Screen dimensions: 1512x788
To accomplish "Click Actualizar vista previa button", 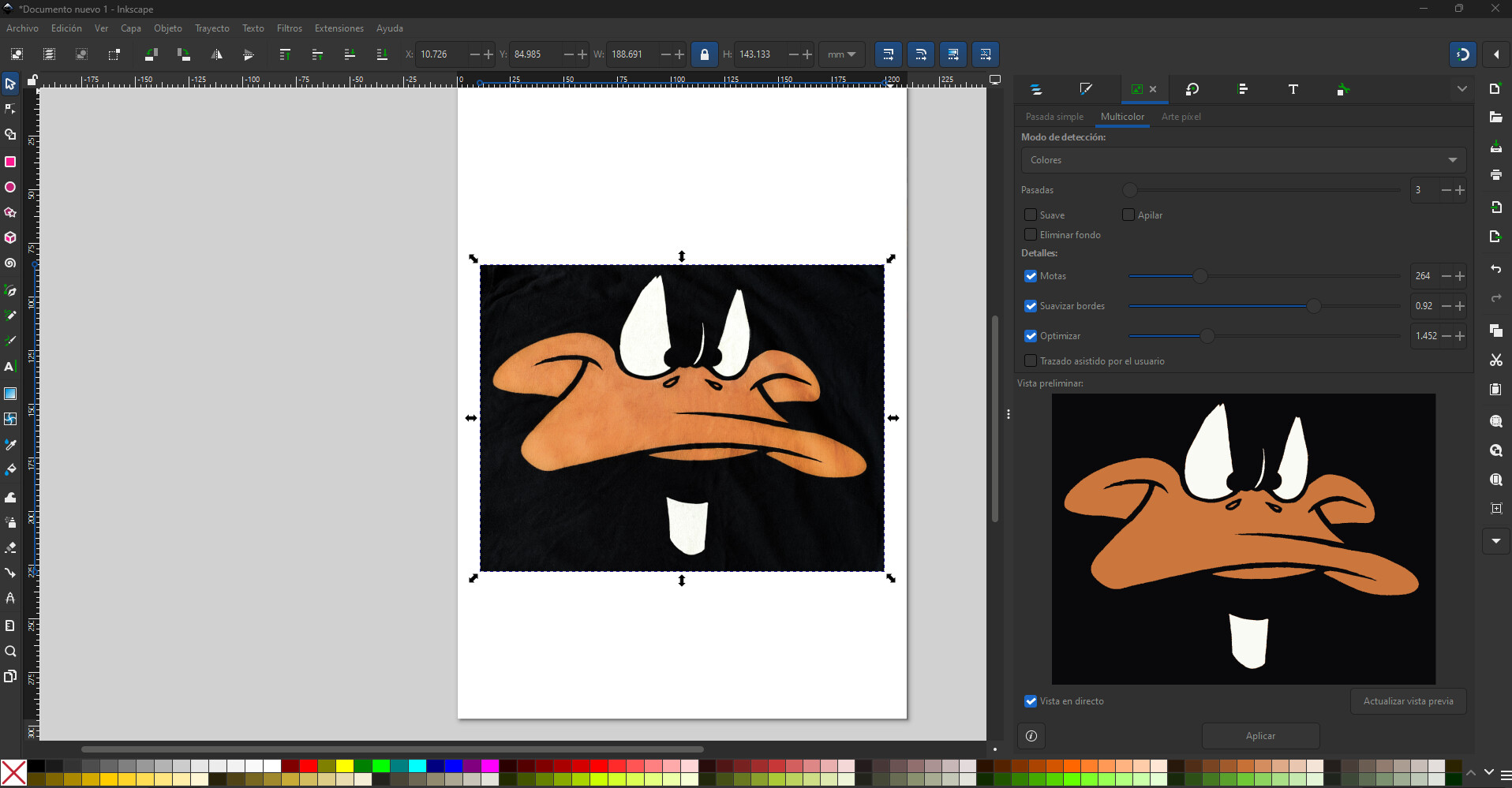I will pyautogui.click(x=1408, y=701).
